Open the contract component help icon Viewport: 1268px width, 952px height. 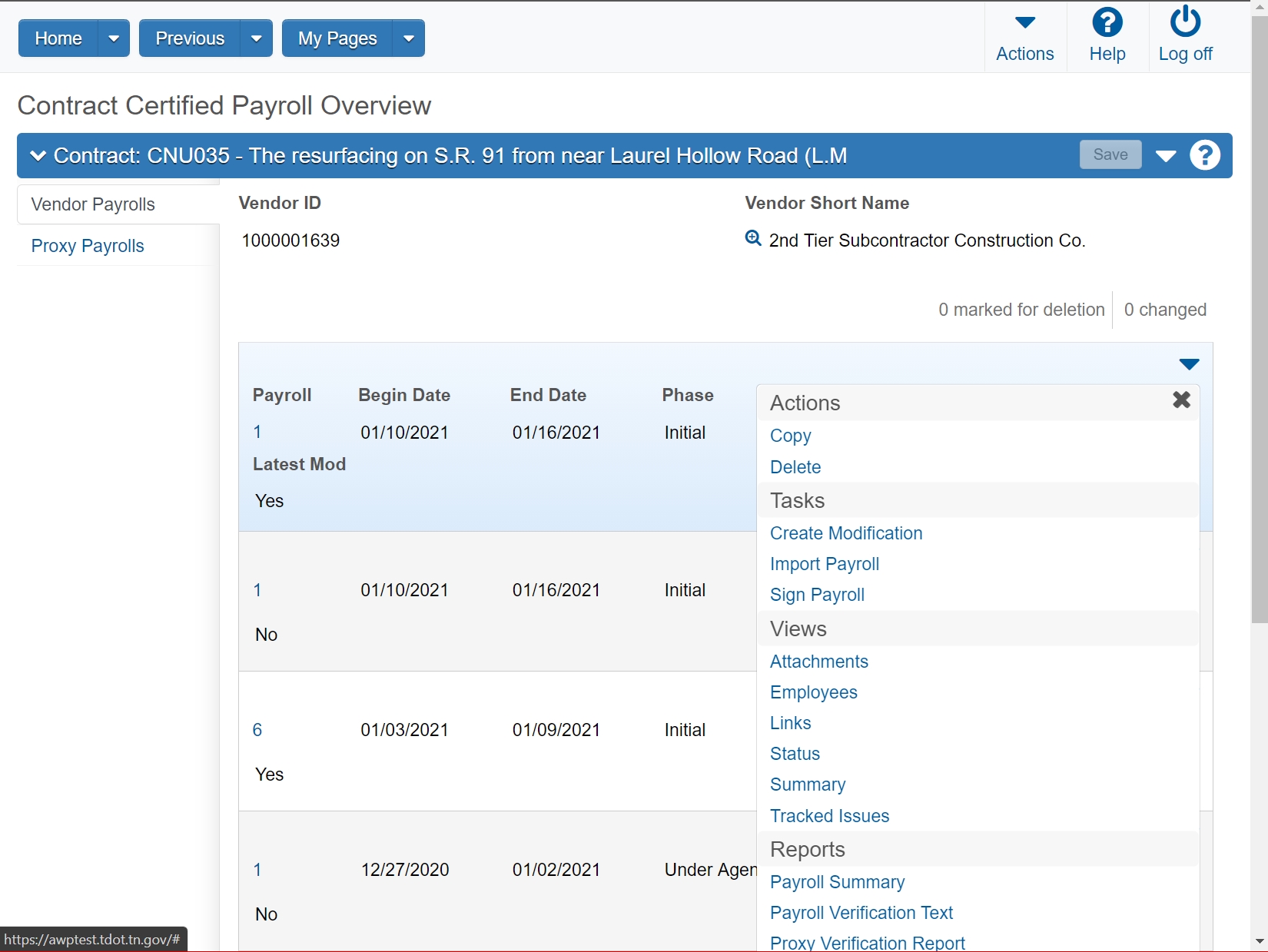(1204, 155)
